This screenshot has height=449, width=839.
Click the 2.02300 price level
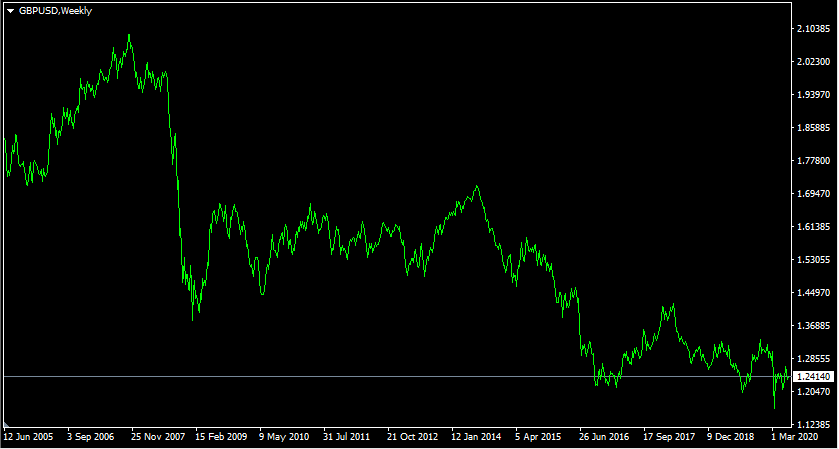pyautogui.click(x=813, y=62)
